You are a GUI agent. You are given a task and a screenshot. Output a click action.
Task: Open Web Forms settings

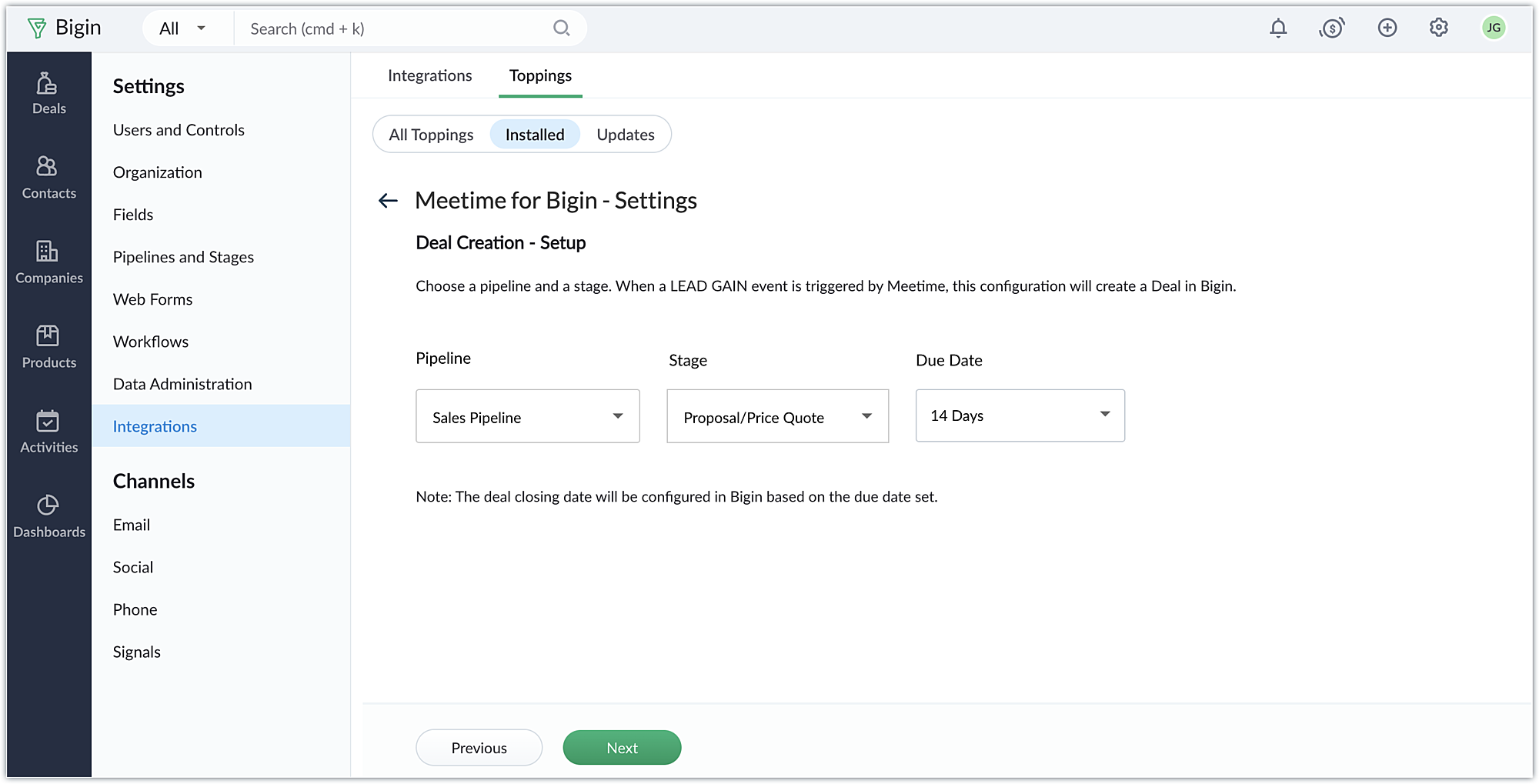152,299
